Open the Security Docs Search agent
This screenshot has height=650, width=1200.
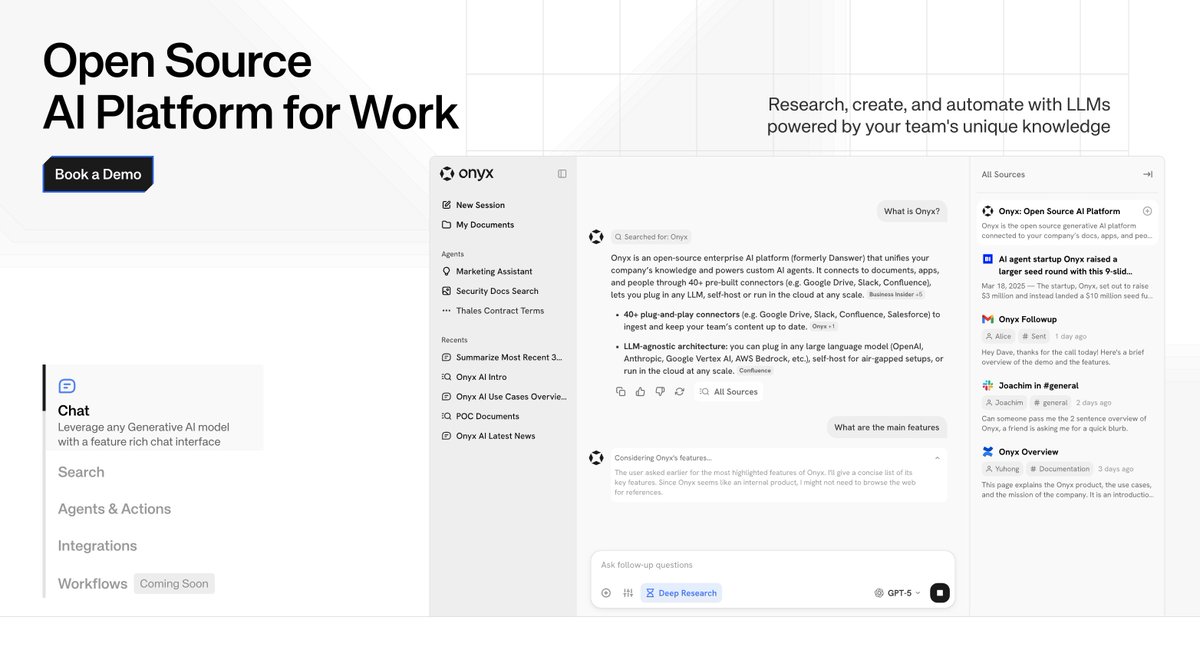pyautogui.click(x=490, y=291)
